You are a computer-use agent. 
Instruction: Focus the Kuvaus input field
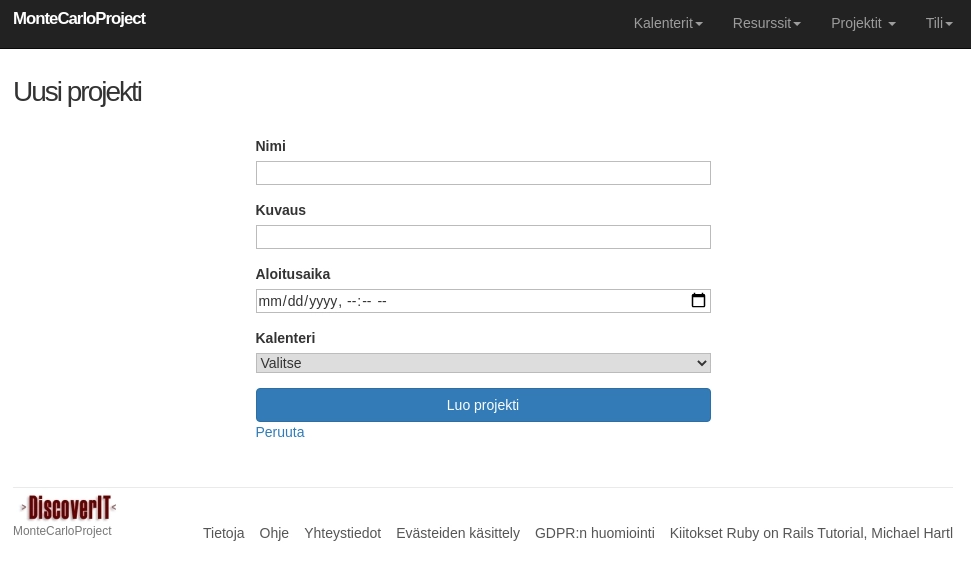(482, 237)
